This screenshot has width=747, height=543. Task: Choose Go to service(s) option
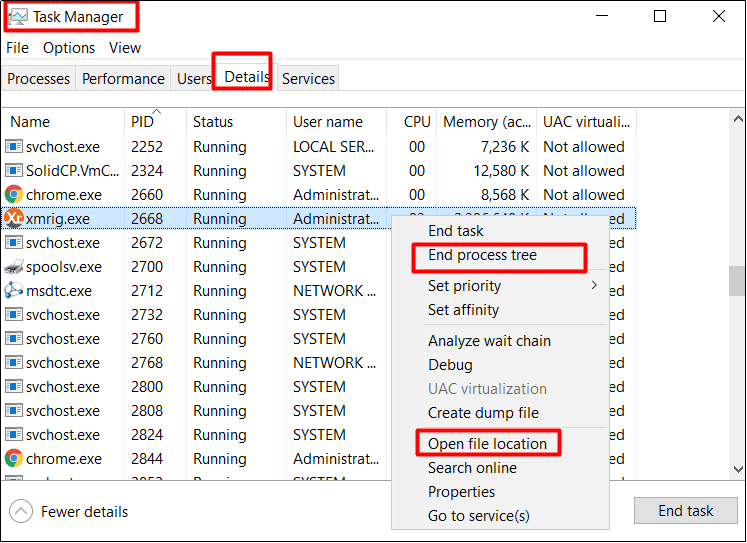pos(478,516)
